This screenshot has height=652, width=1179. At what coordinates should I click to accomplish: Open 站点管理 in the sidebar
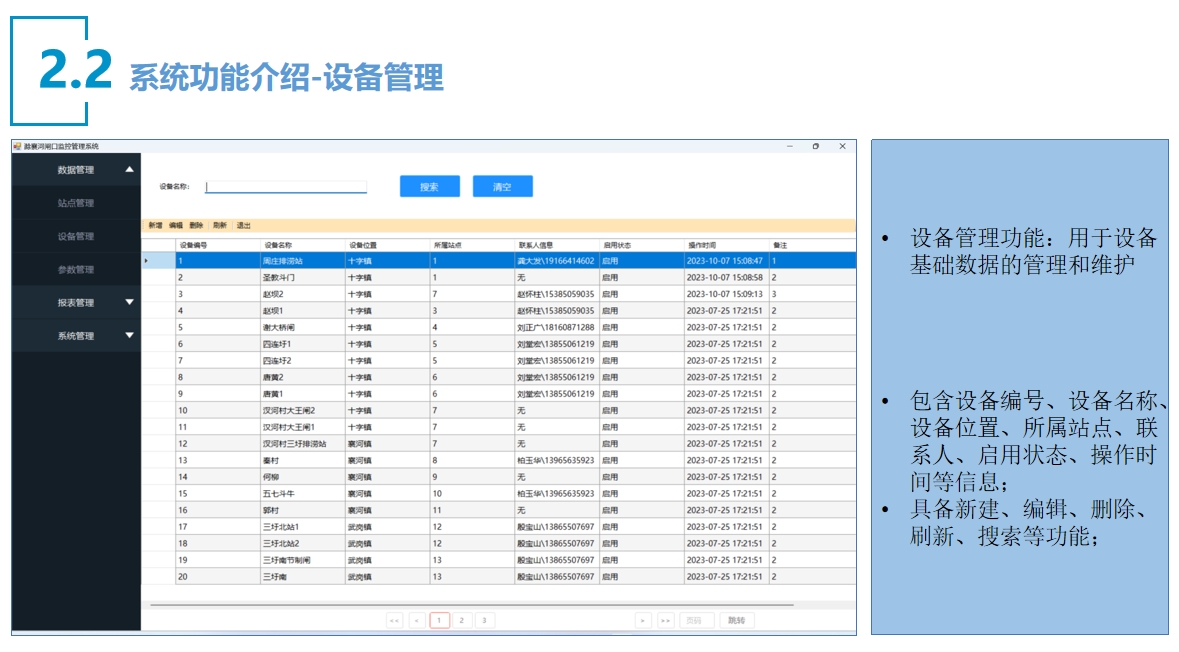click(76, 203)
